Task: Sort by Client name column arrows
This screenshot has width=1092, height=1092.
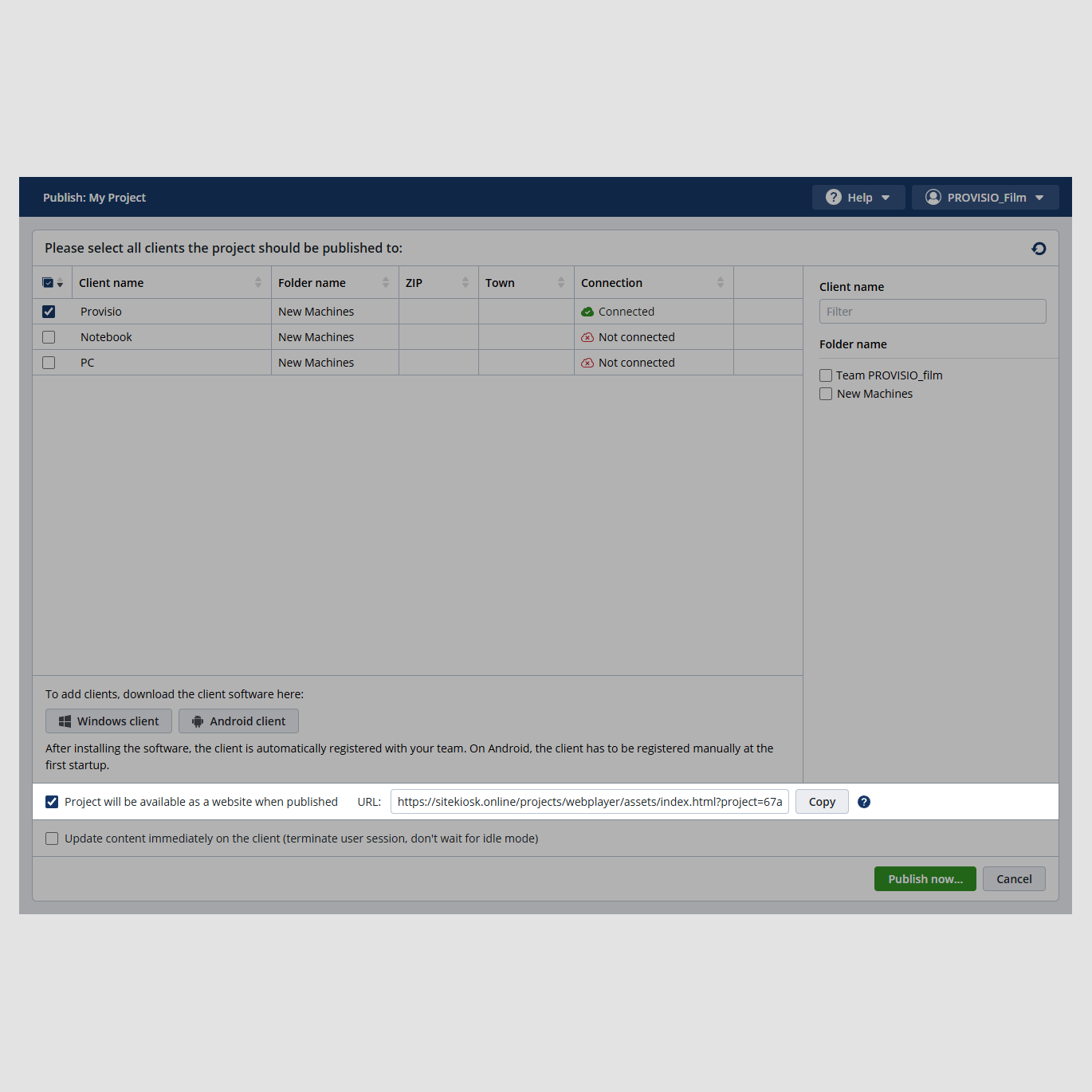Action: point(258,283)
